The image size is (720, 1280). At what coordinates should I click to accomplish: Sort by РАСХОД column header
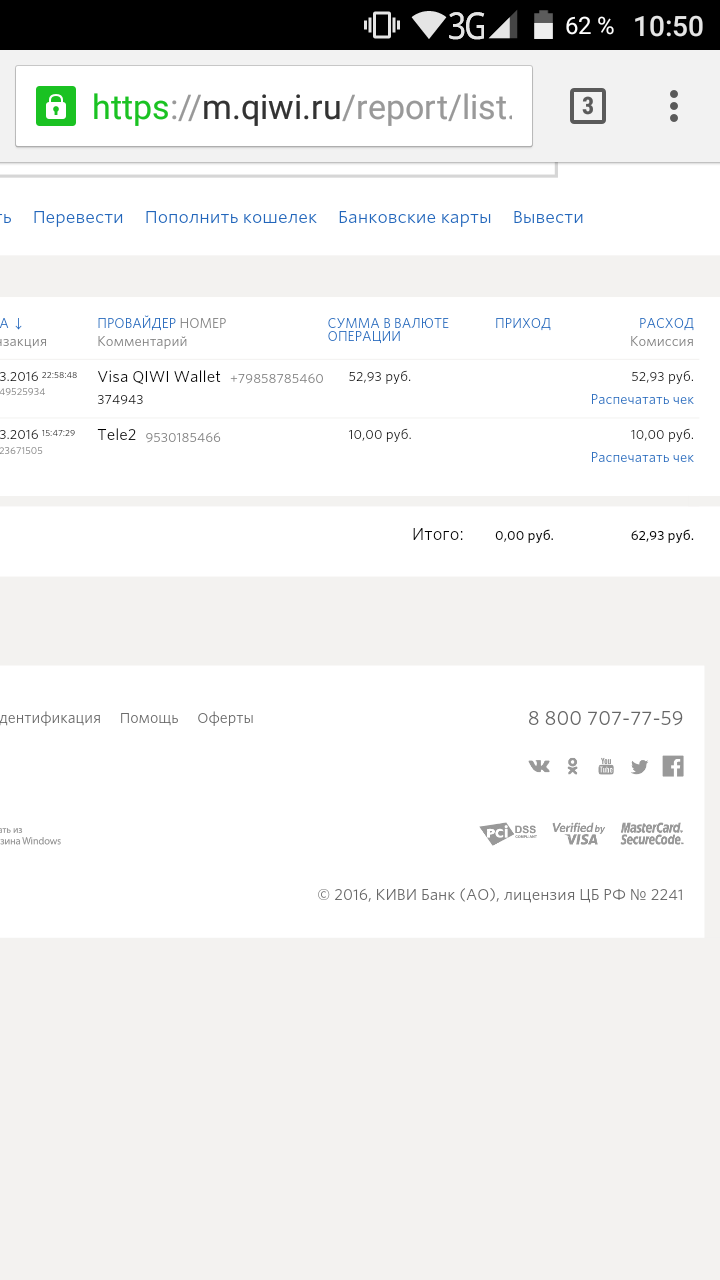pos(666,323)
